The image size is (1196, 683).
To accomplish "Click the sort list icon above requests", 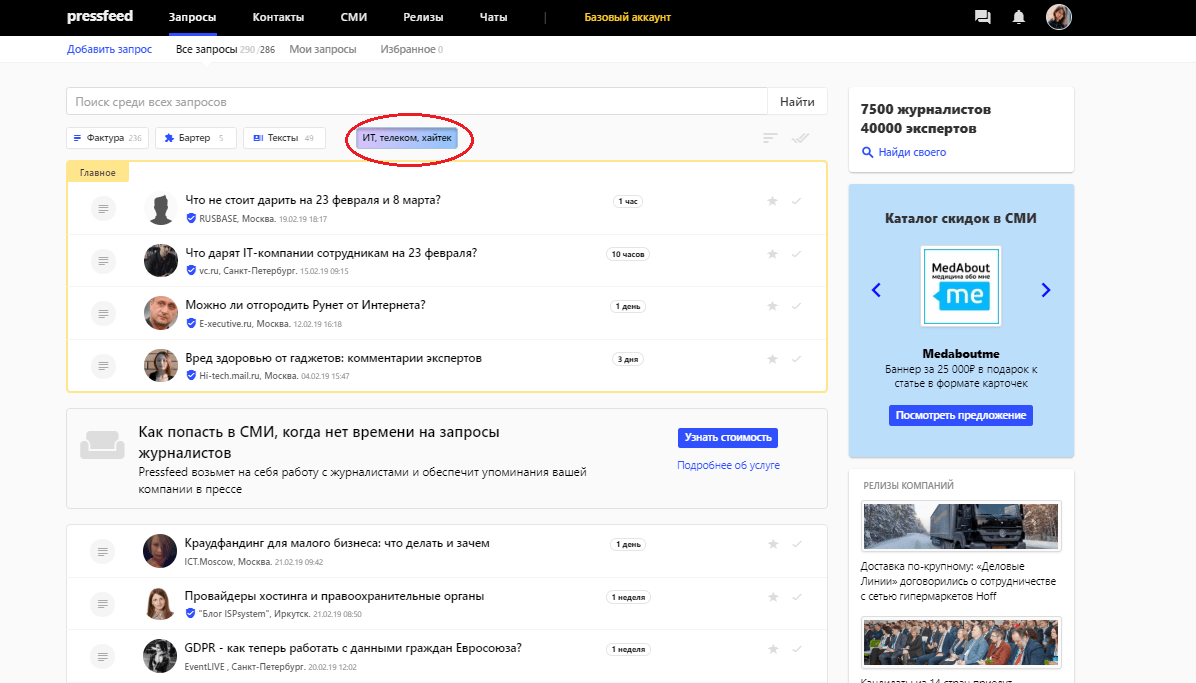I will pyautogui.click(x=770, y=139).
